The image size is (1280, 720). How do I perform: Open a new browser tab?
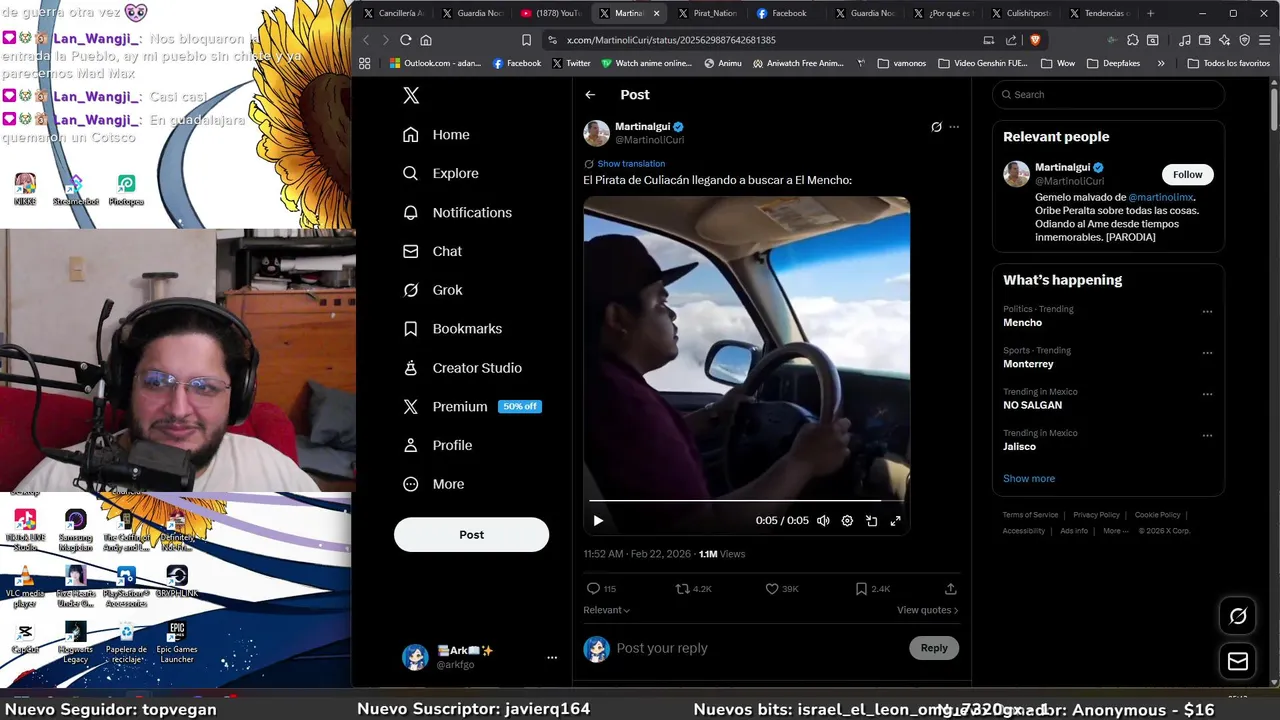[1150, 13]
